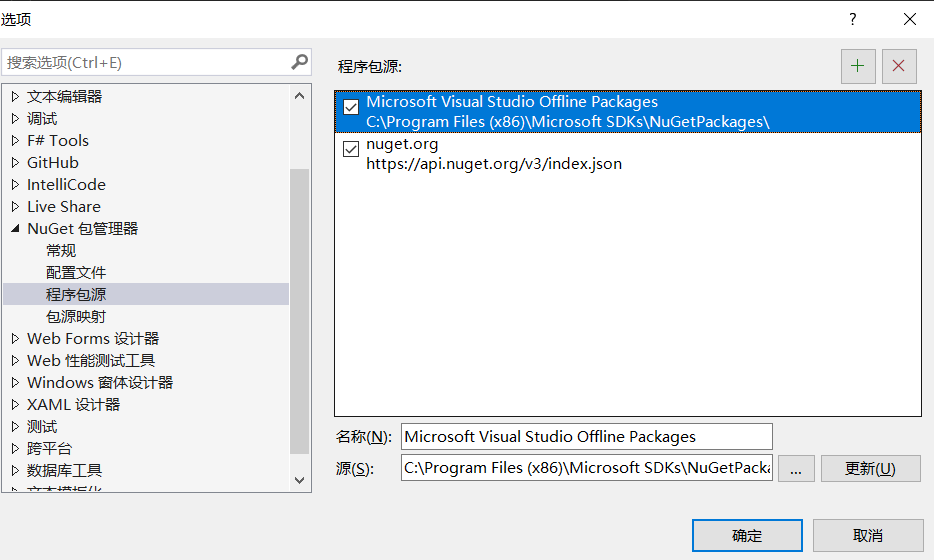934x560 pixels.
Task: Select the 数据库工具 label in tree
Action: 64,471
